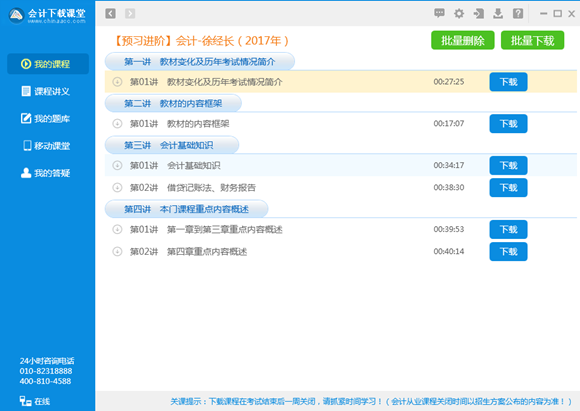
Task: Download 第四章重点内容概述 lesson
Action: tap(508, 252)
